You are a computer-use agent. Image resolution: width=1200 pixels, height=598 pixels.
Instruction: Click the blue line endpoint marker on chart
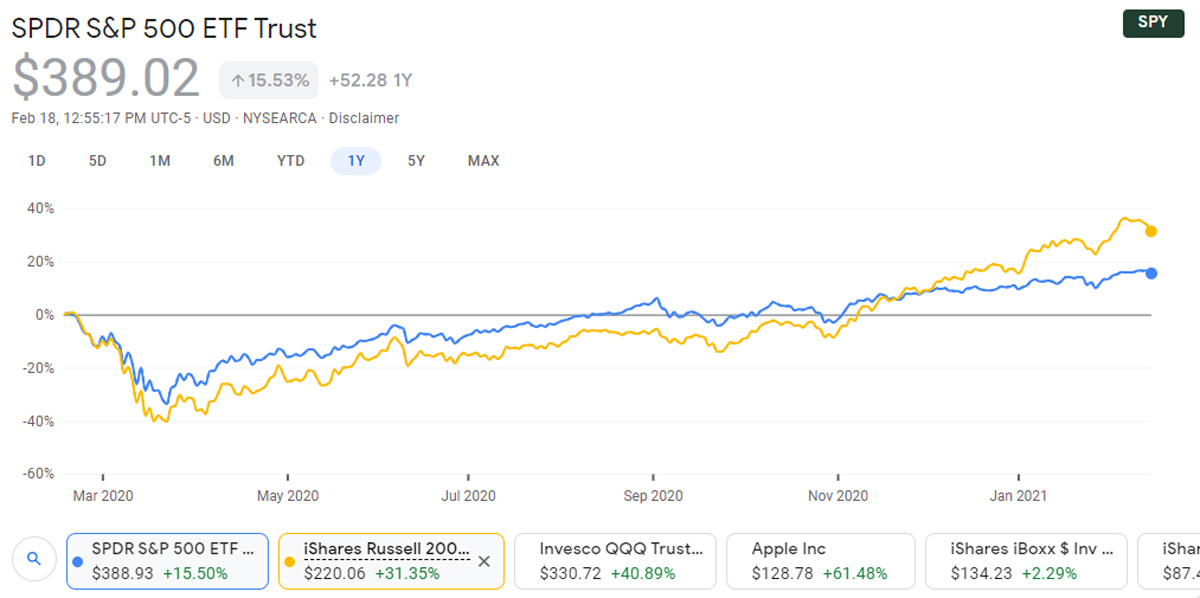coord(1152,273)
